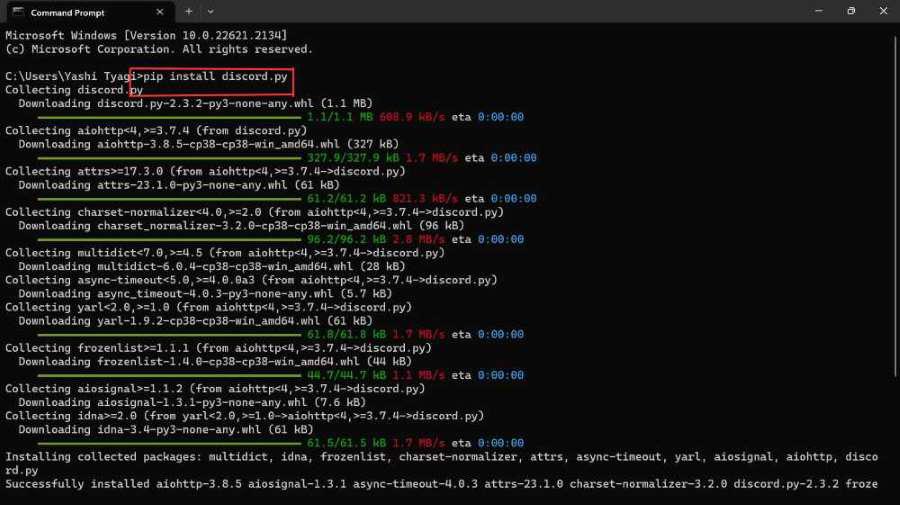Click the Command Prompt tab icon

(x=18, y=12)
